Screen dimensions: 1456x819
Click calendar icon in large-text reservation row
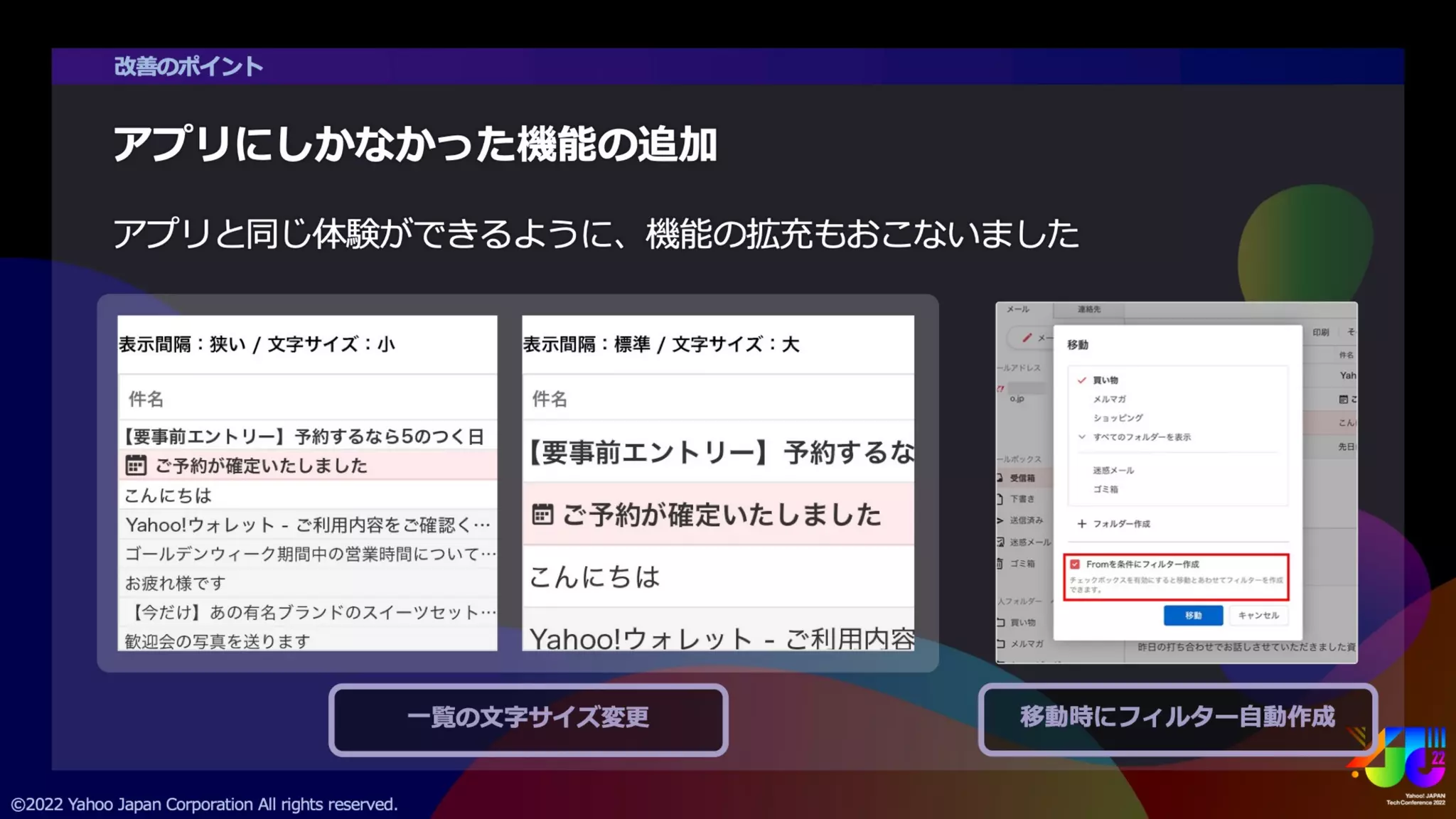pyautogui.click(x=542, y=514)
